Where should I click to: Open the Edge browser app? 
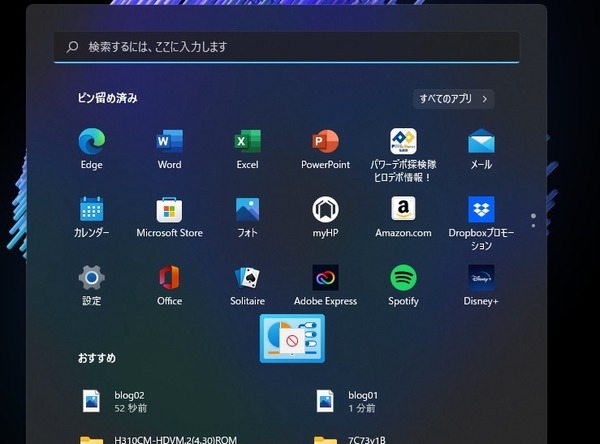click(x=91, y=149)
